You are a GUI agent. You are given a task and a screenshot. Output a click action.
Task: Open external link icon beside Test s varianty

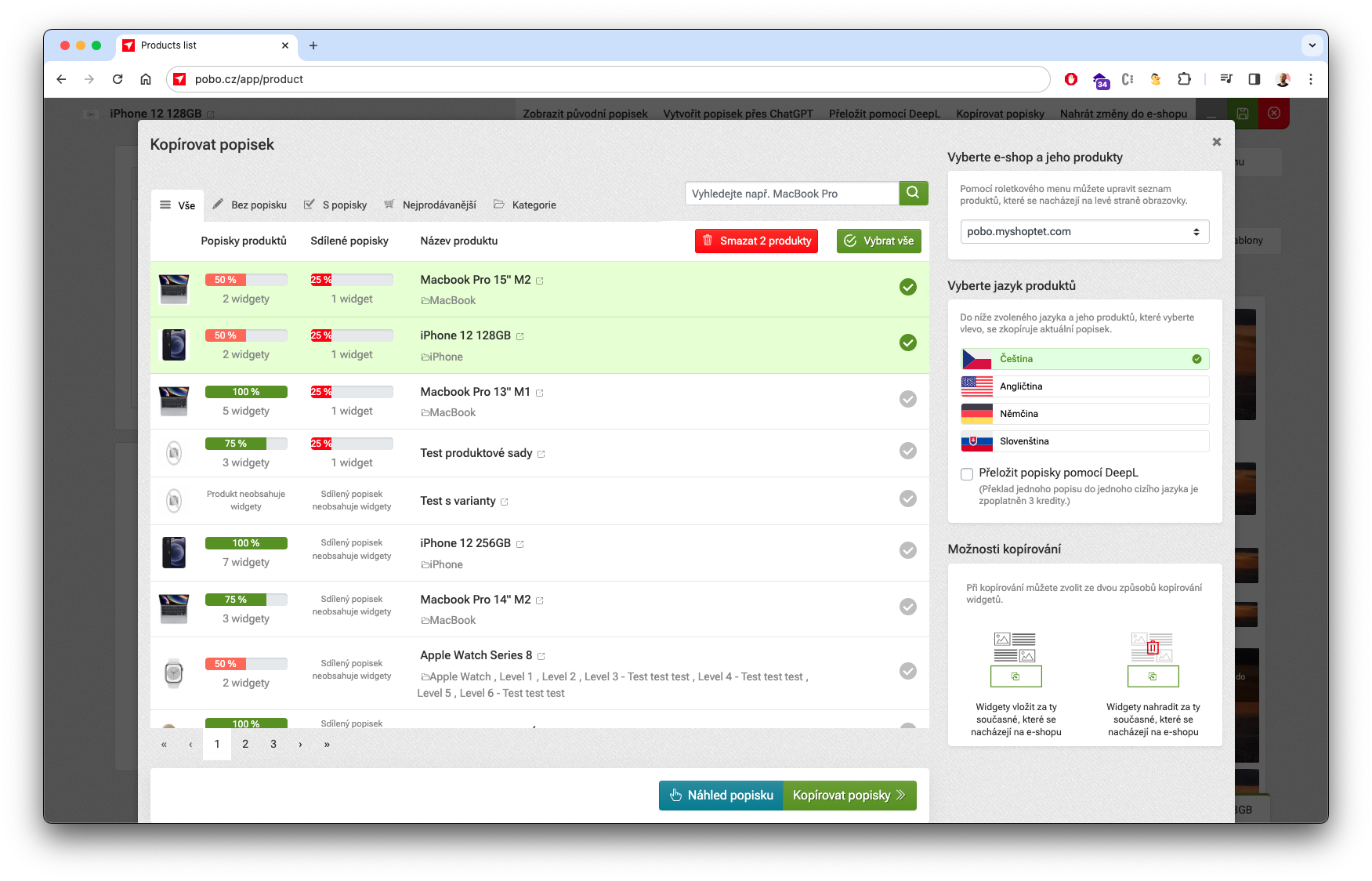(x=505, y=502)
